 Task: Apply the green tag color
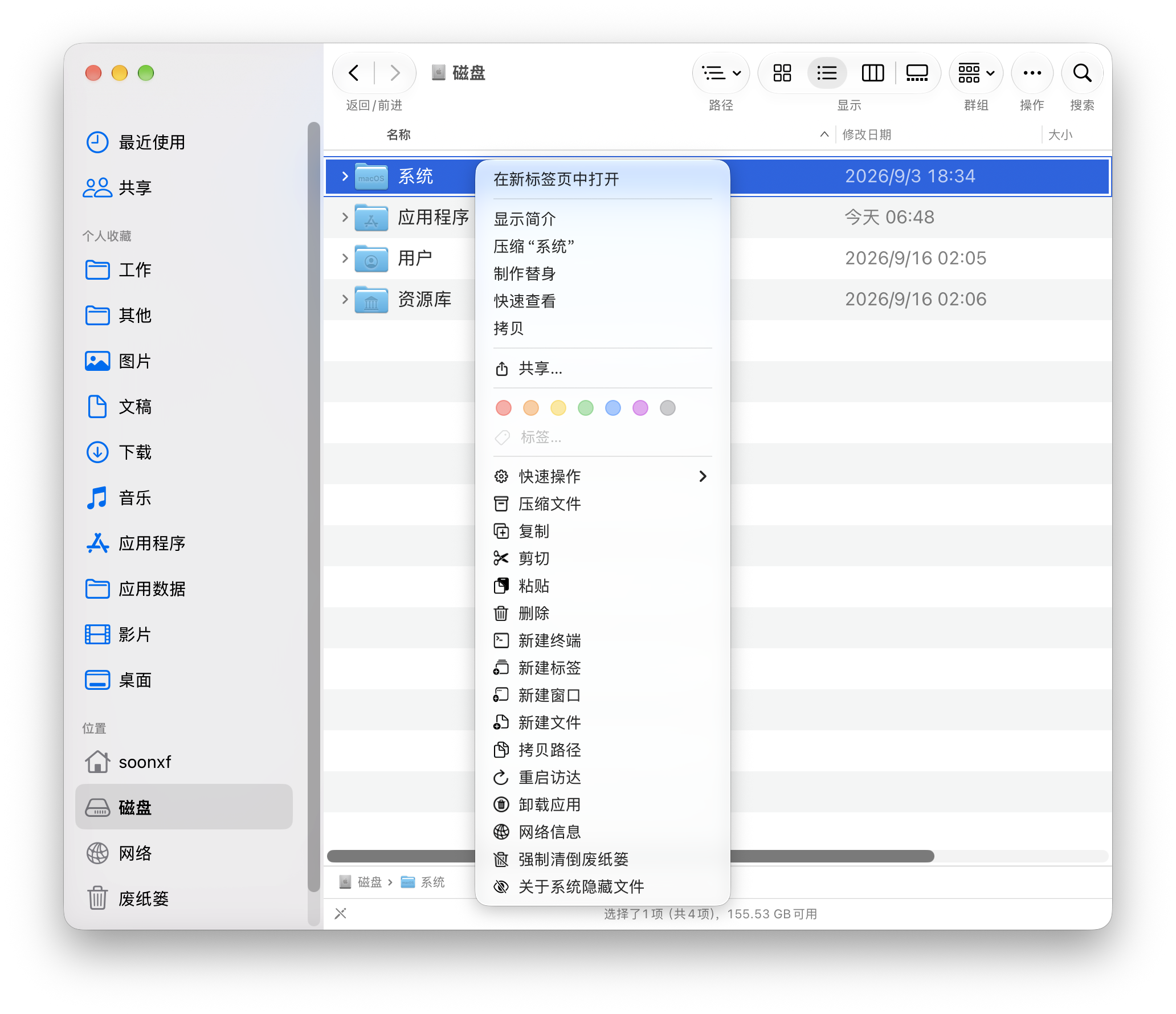585,408
